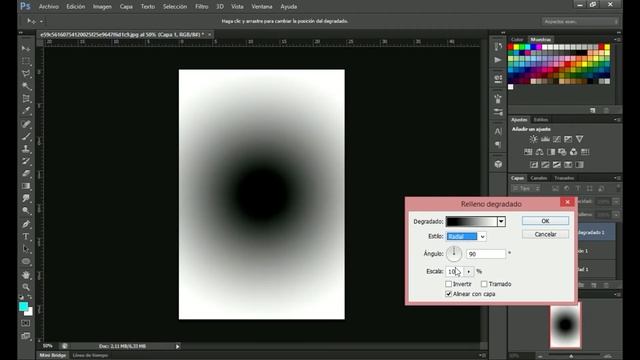Select the Gradient tool

click(x=26, y=186)
